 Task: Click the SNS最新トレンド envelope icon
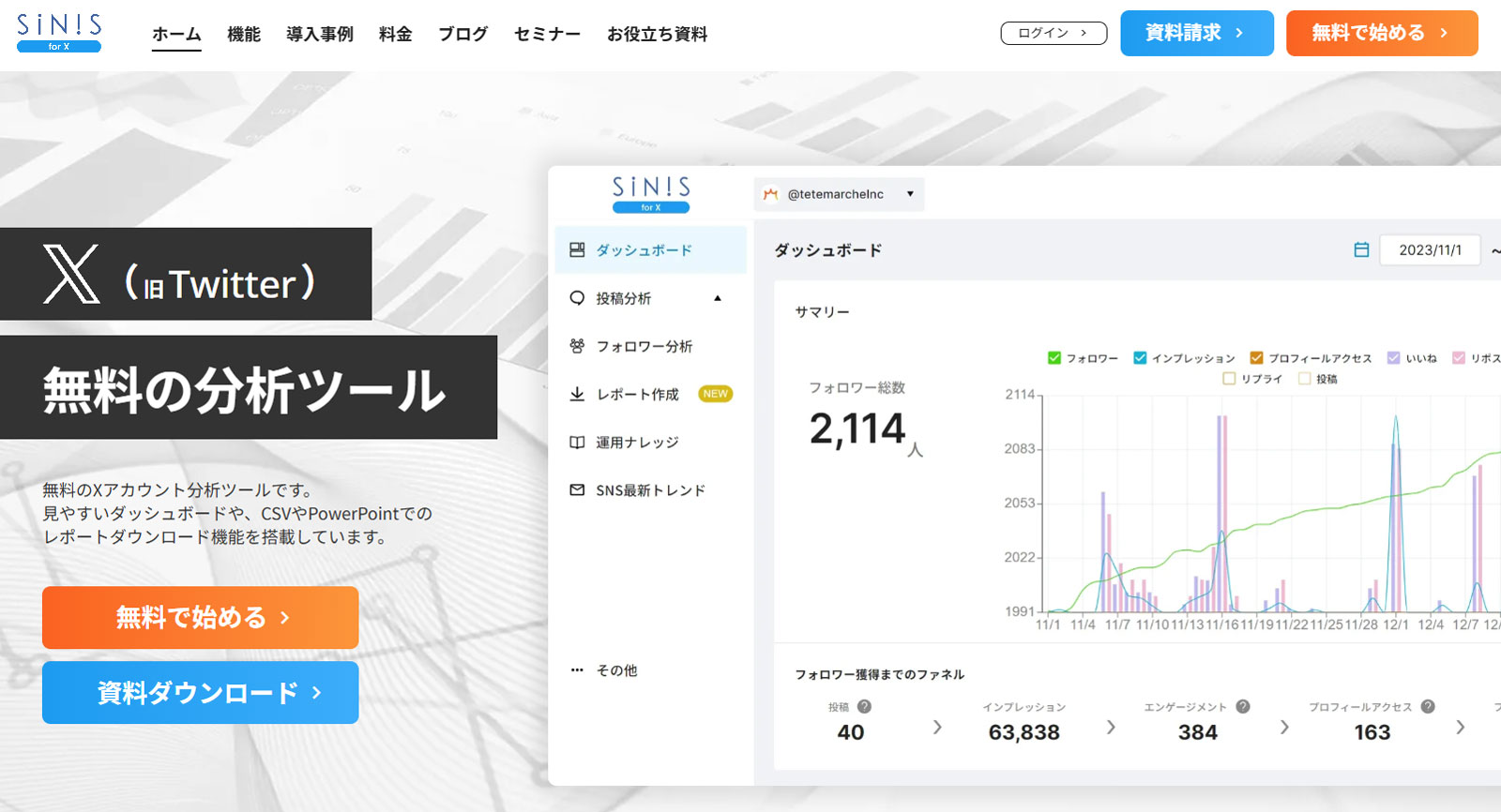pos(577,490)
